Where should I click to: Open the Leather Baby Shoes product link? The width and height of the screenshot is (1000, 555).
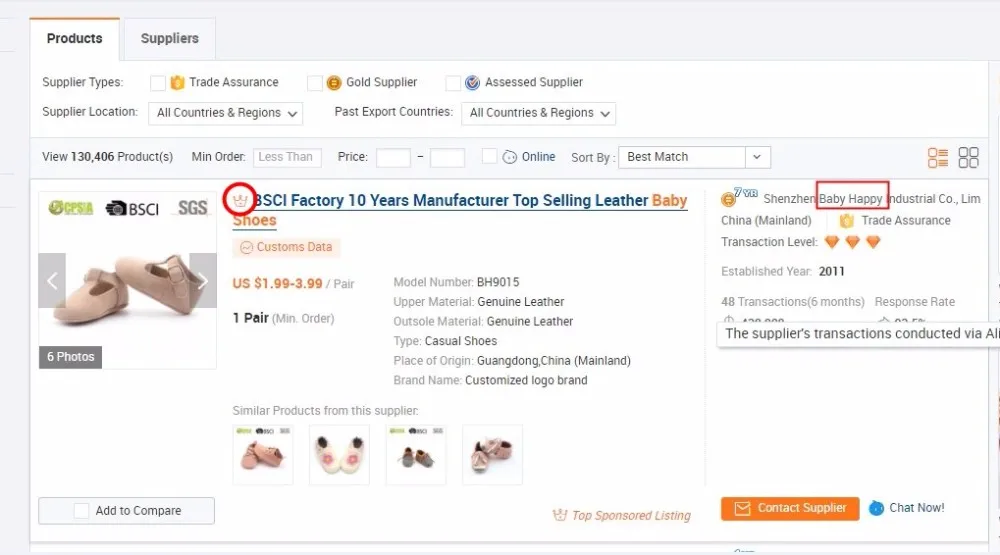460,210
